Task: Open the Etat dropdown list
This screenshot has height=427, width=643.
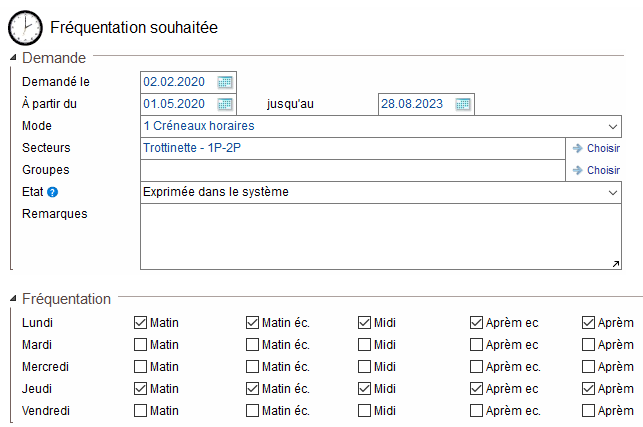Action: tap(612, 192)
